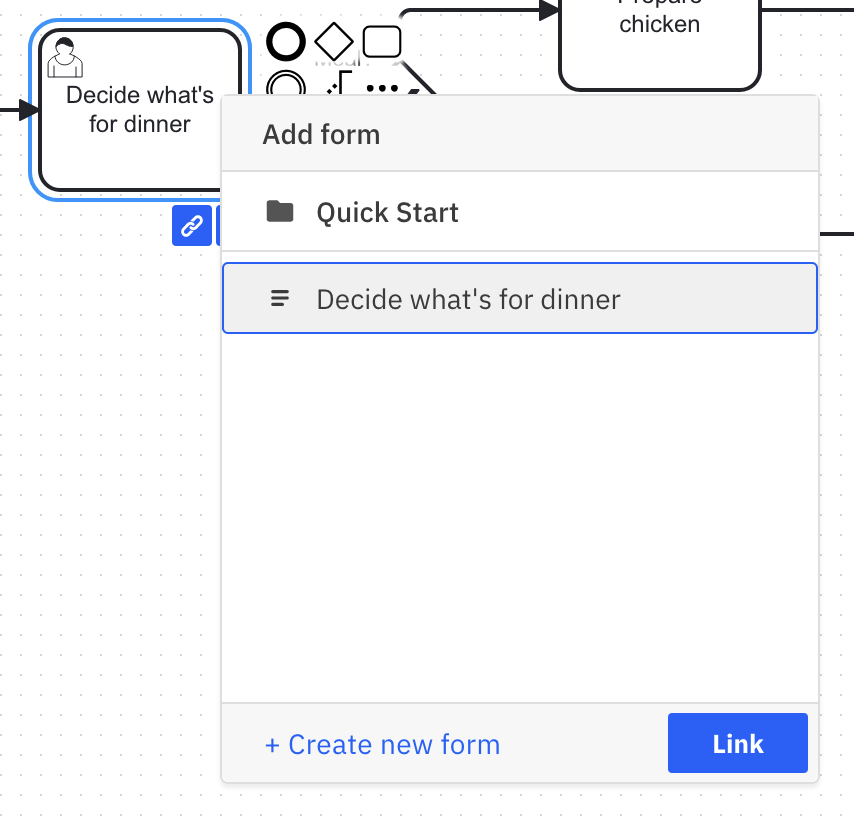Click the Add form dialog header
Image resolution: width=854 pixels, height=824 pixels.
[321, 134]
